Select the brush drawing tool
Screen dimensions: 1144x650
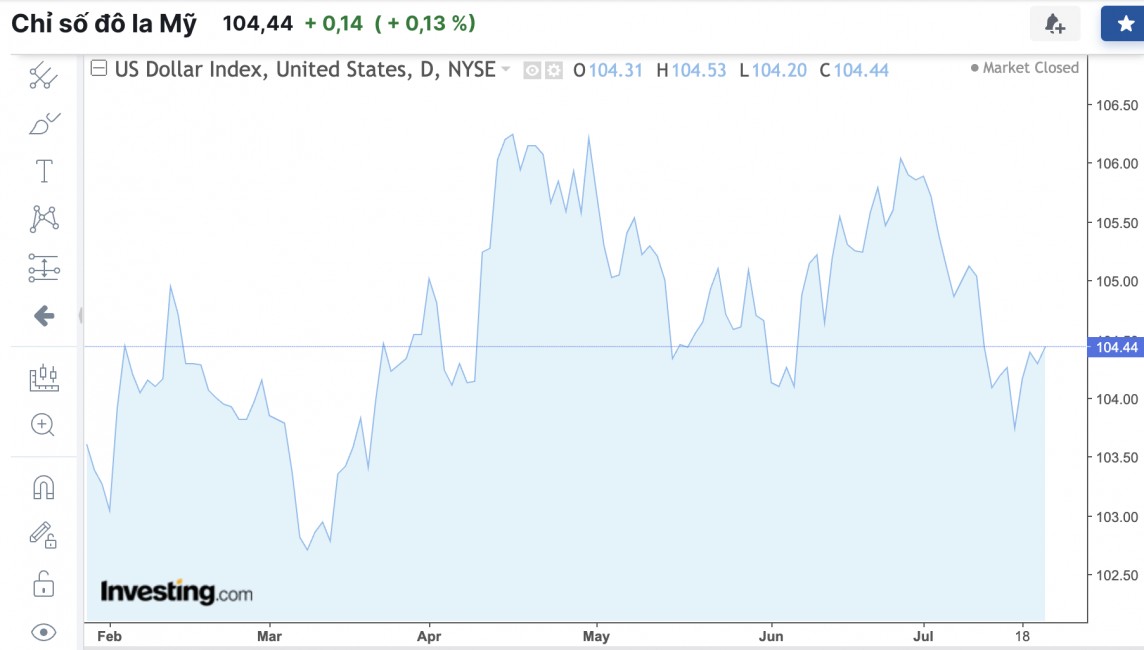point(44,123)
